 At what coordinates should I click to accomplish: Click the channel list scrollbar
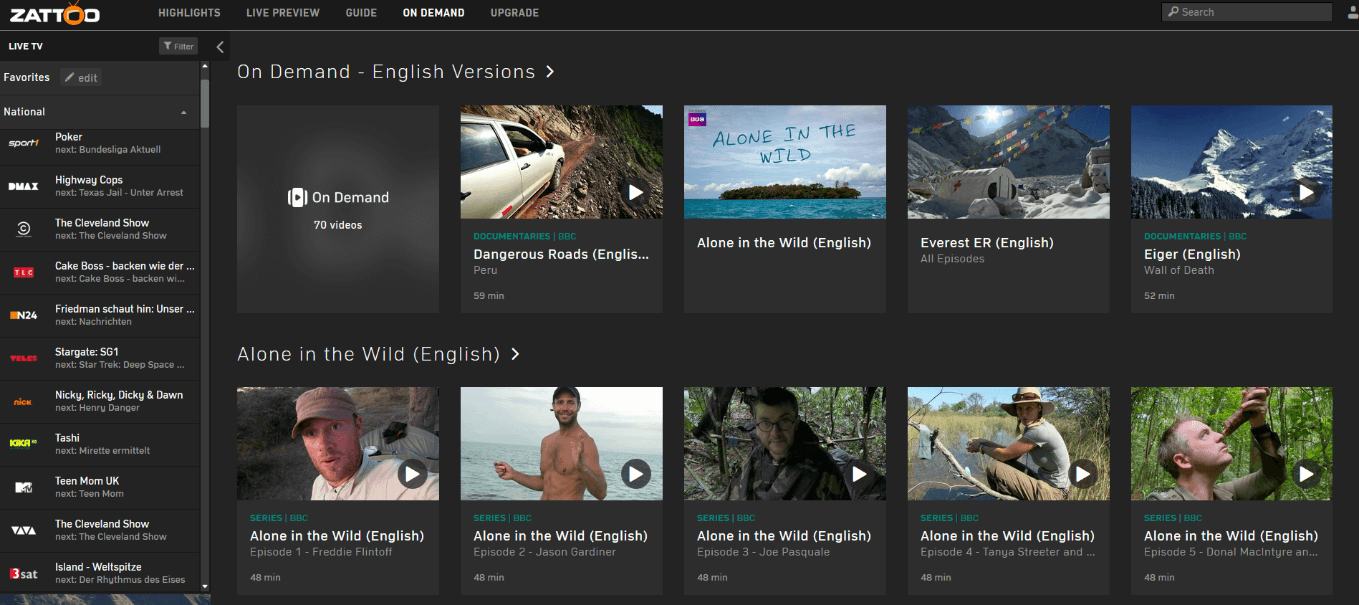(205, 103)
